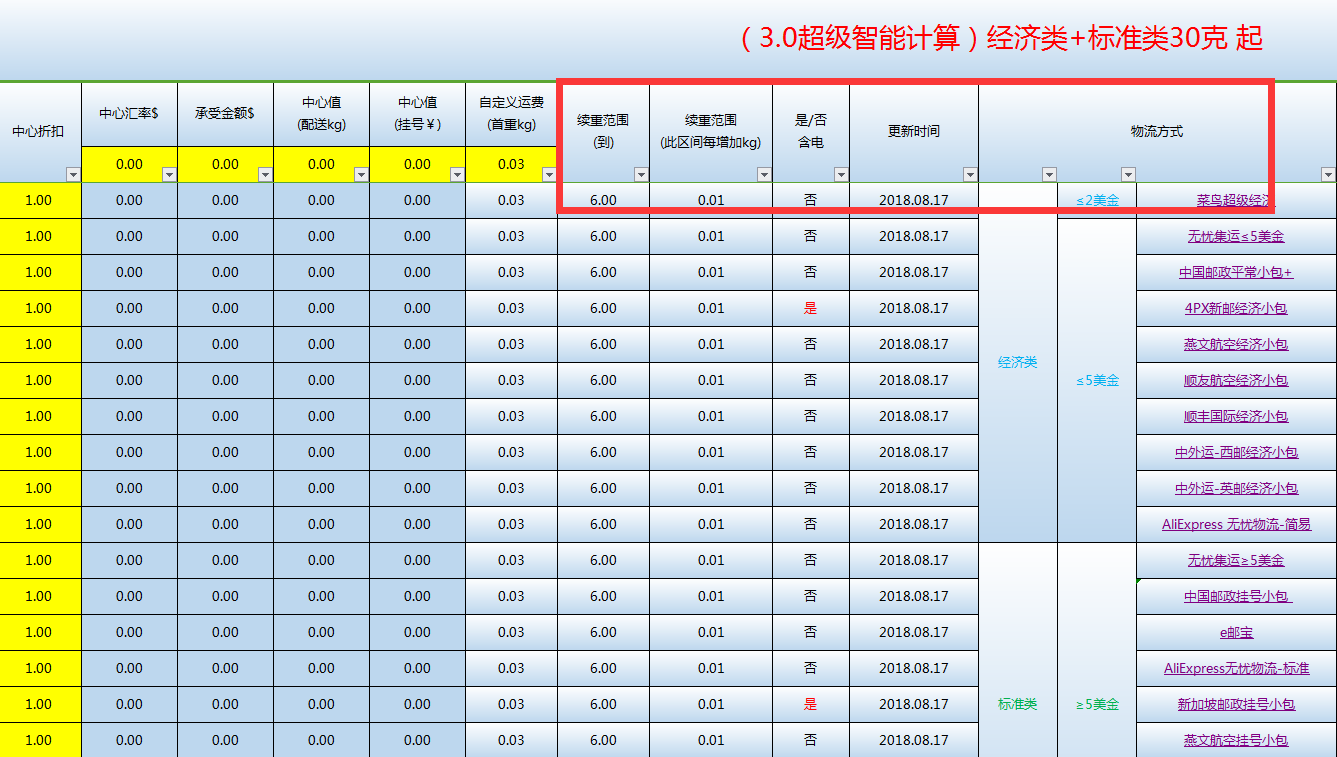Screen dimensions: 1337x757
Task: Select the 中心折扣 header cell
Action: 40,132
